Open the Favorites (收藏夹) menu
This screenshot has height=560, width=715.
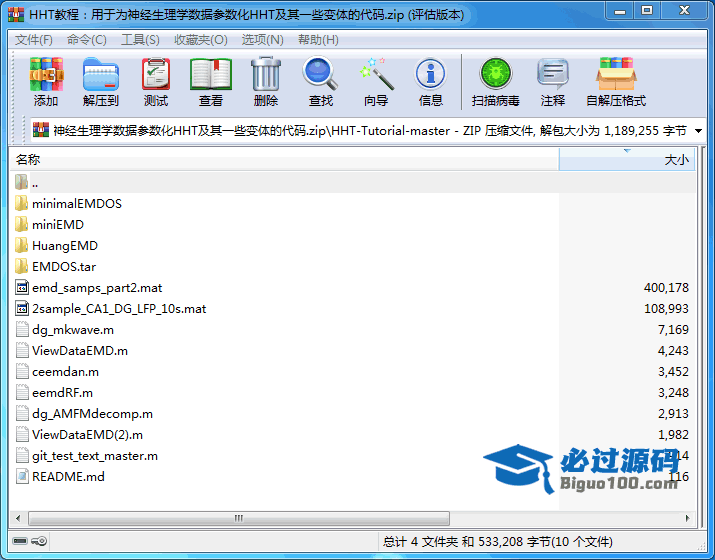pyautogui.click(x=201, y=40)
